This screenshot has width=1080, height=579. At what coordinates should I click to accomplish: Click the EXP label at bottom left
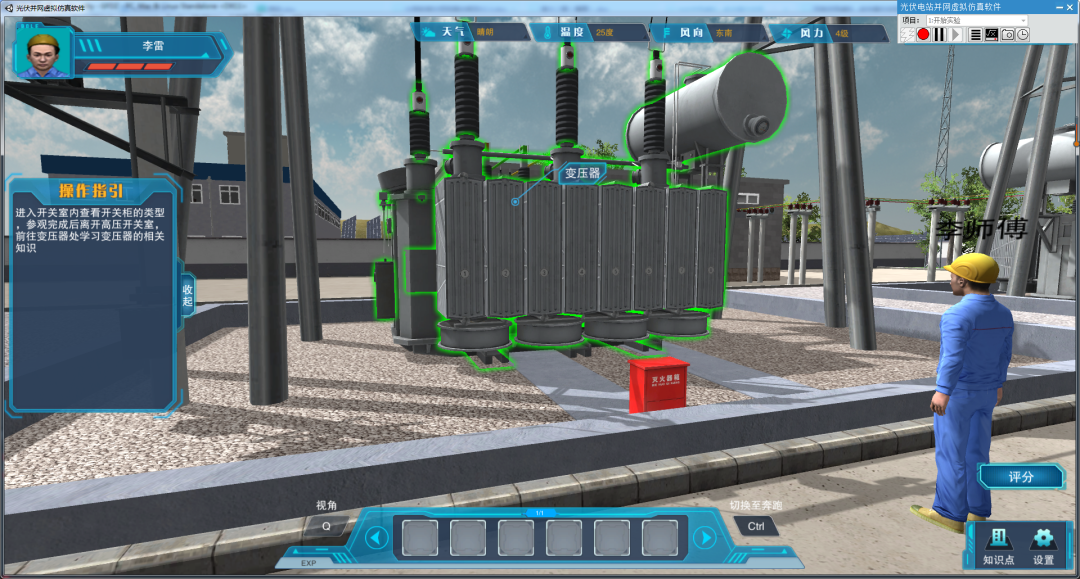point(309,563)
